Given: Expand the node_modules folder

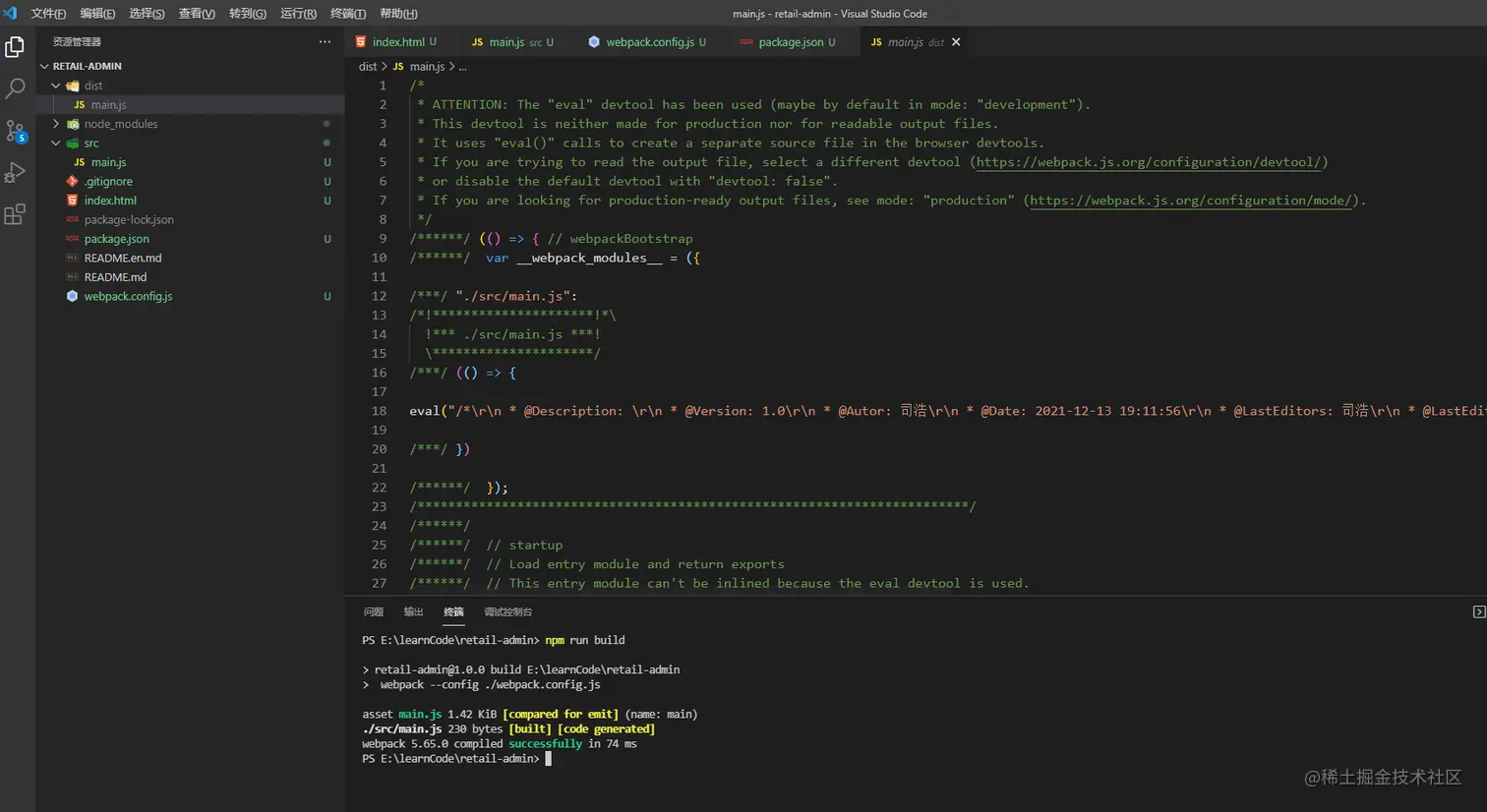Looking at the screenshot, I should 56,124.
